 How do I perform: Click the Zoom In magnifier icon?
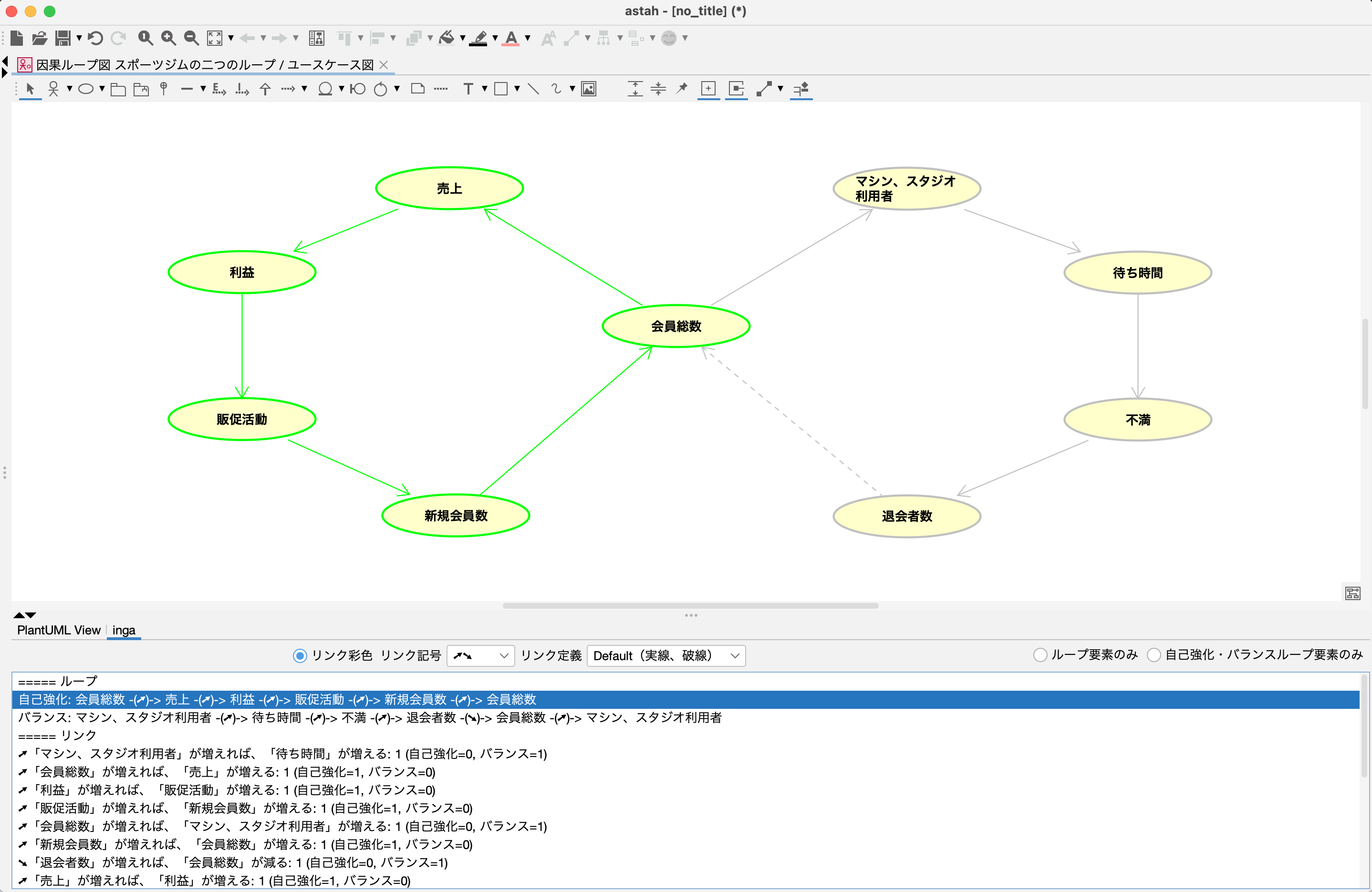pyautogui.click(x=168, y=38)
